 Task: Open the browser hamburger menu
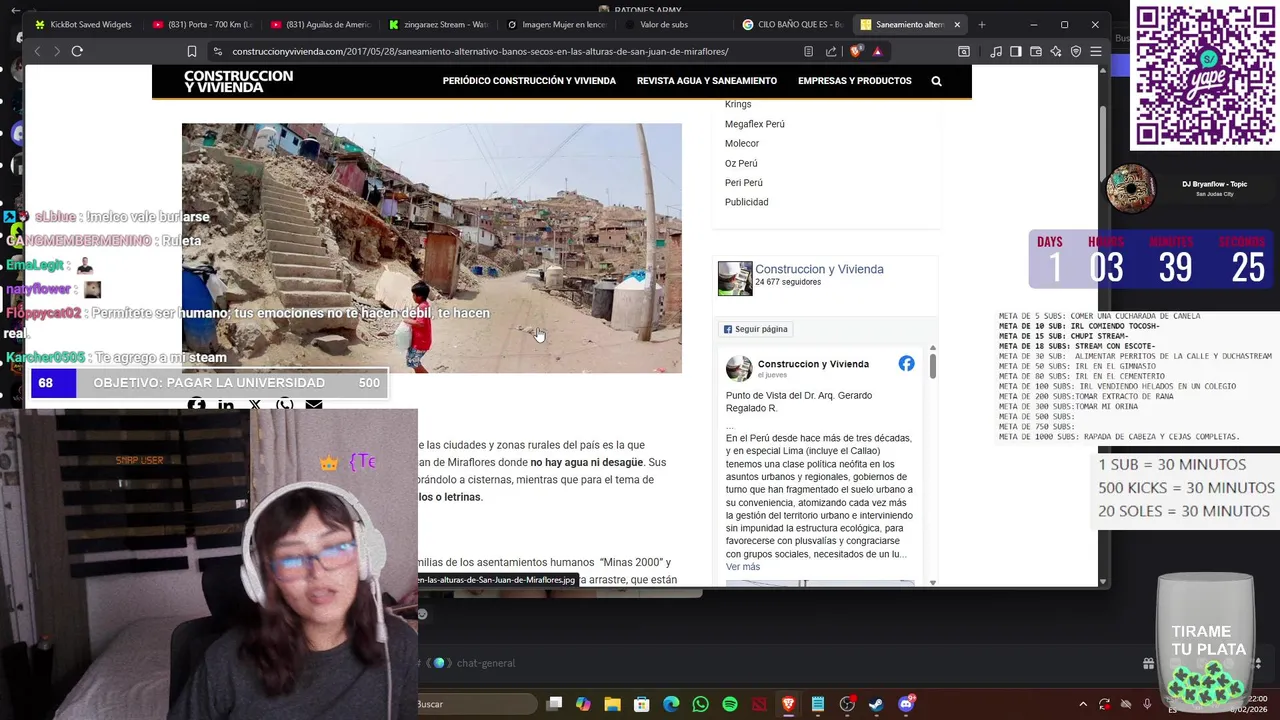pos(1096,51)
